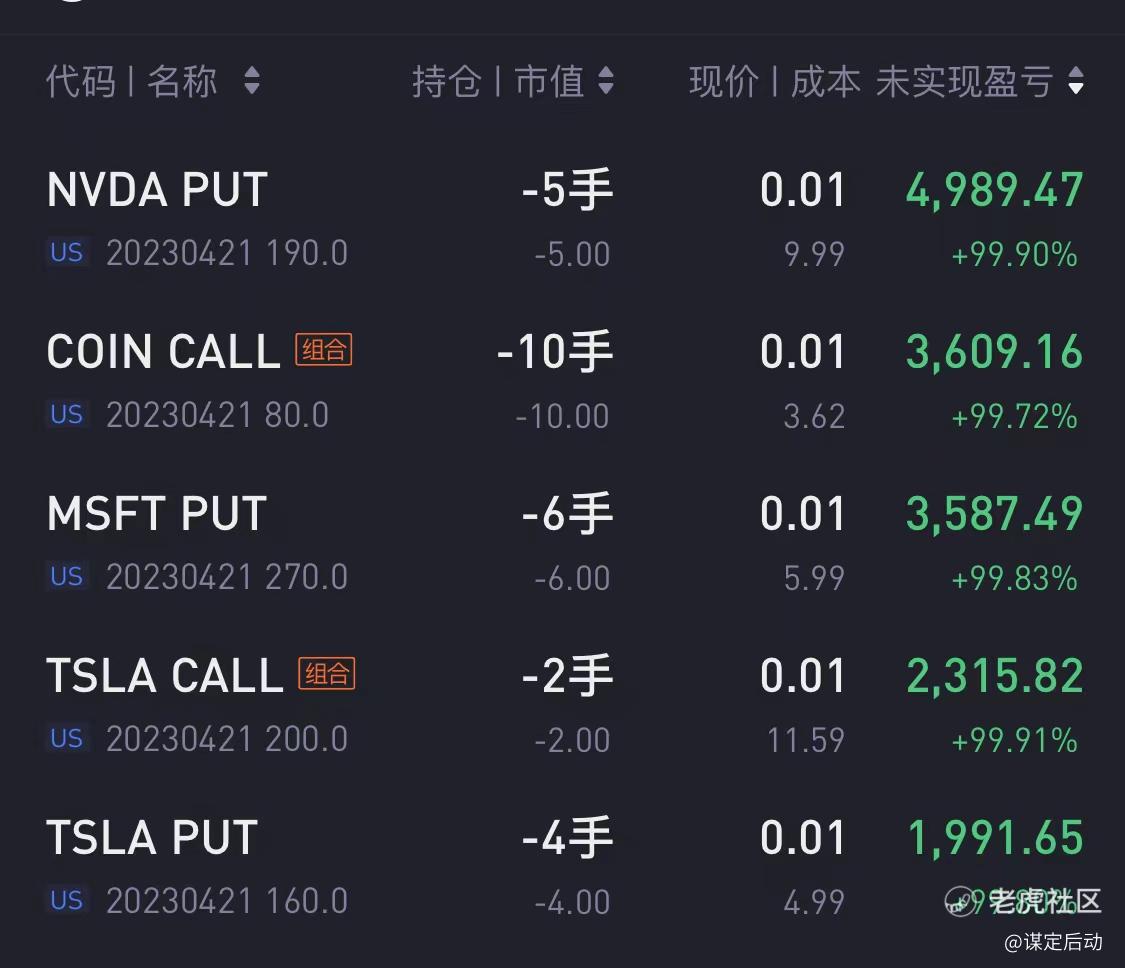This screenshot has height=968, width=1125.
Task: Open COIN CALL 20230421 80.0 details
Action: pos(562,380)
